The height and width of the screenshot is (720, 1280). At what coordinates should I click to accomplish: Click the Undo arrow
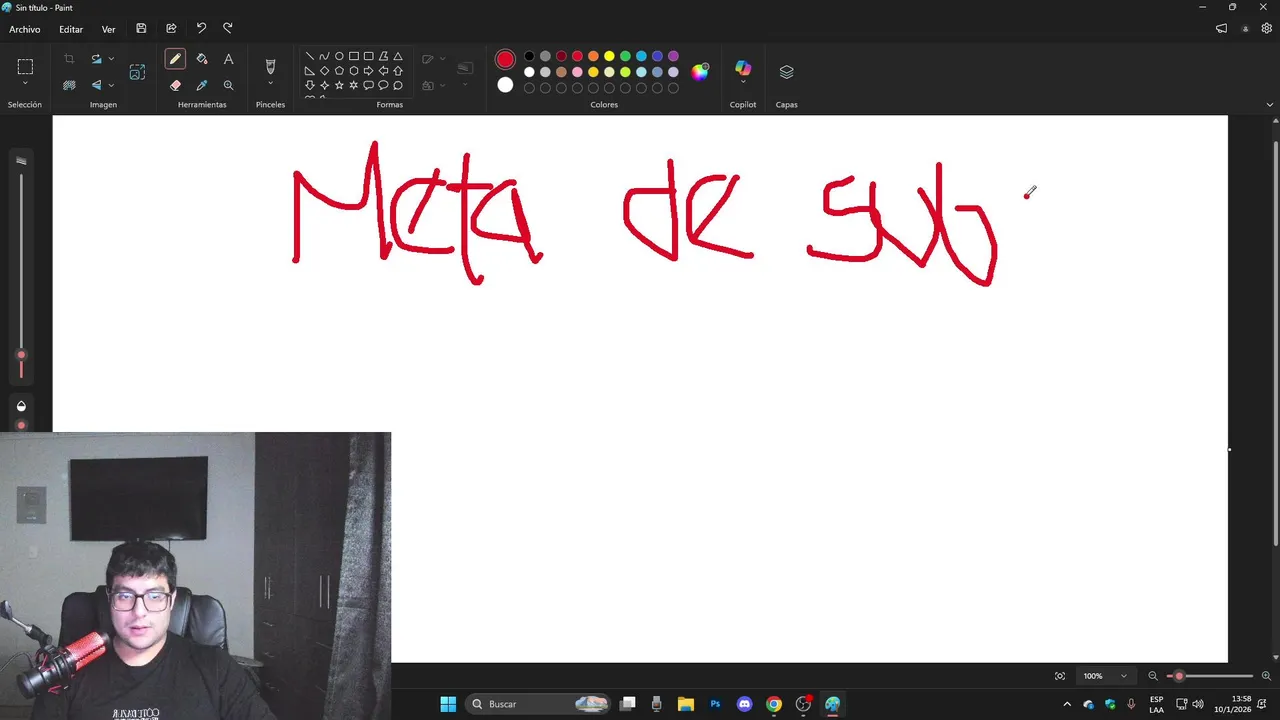201,29
